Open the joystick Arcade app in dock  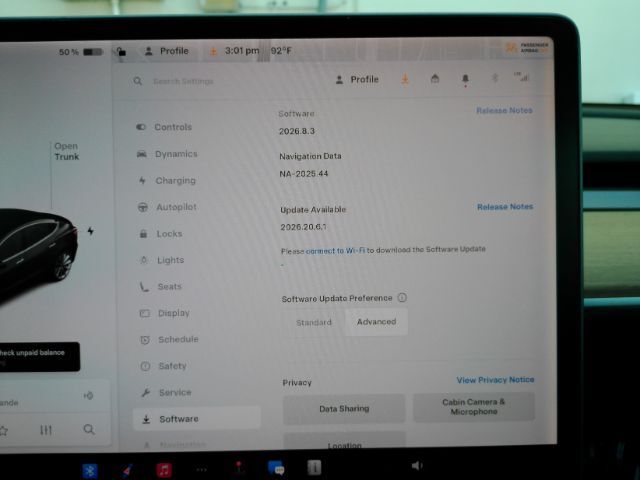click(x=239, y=468)
